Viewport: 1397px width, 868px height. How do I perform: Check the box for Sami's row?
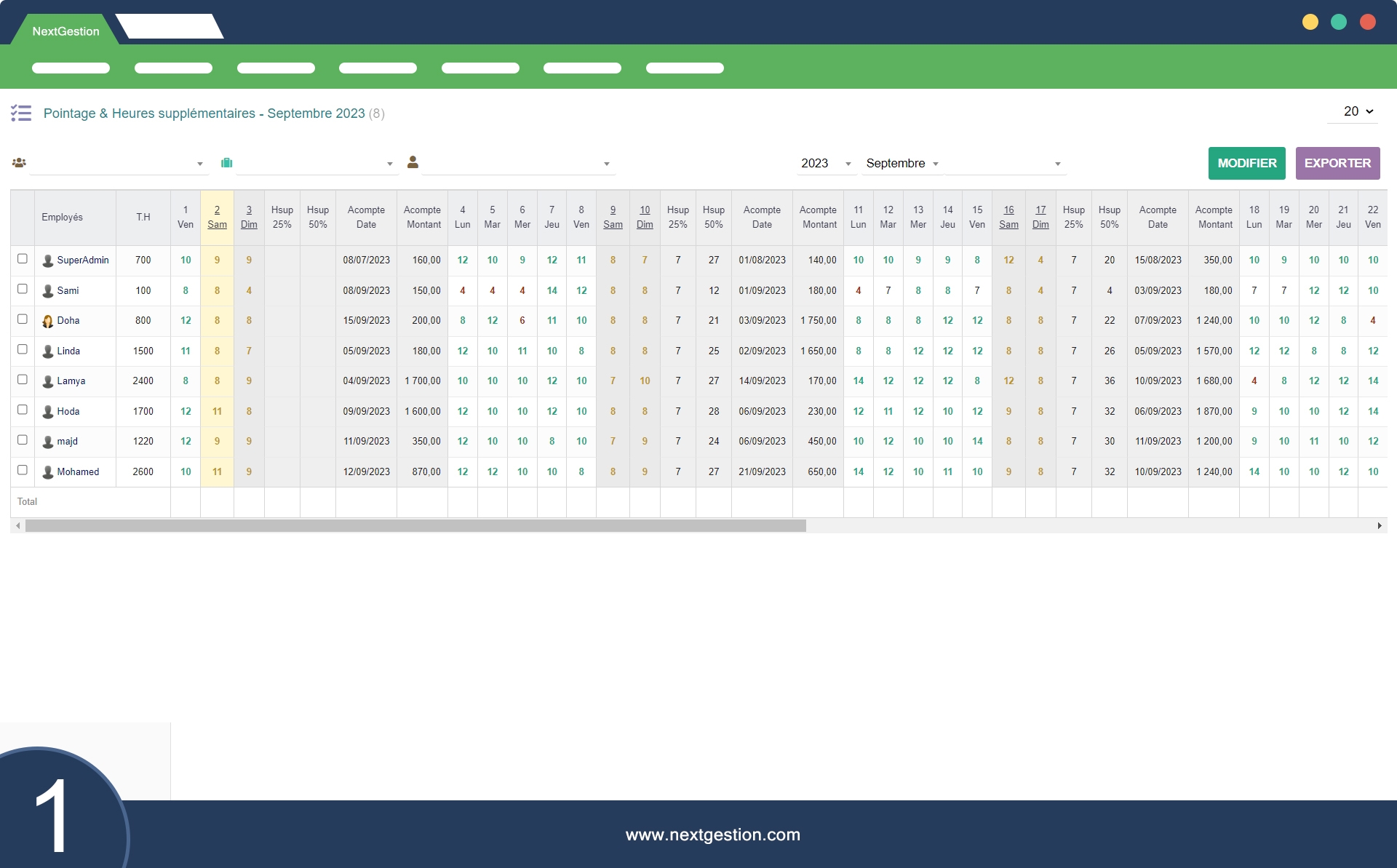pyautogui.click(x=23, y=289)
